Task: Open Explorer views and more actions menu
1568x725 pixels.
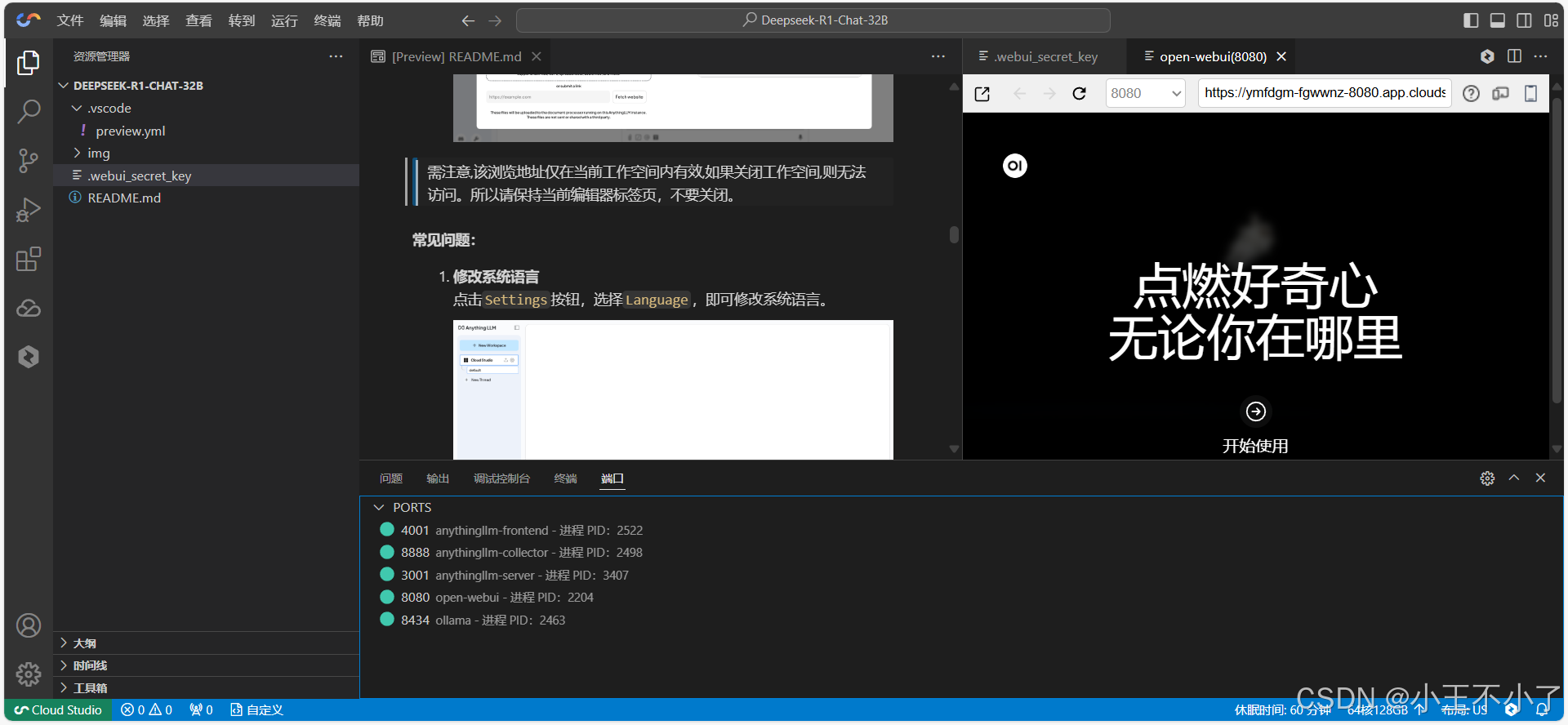Action: point(336,56)
